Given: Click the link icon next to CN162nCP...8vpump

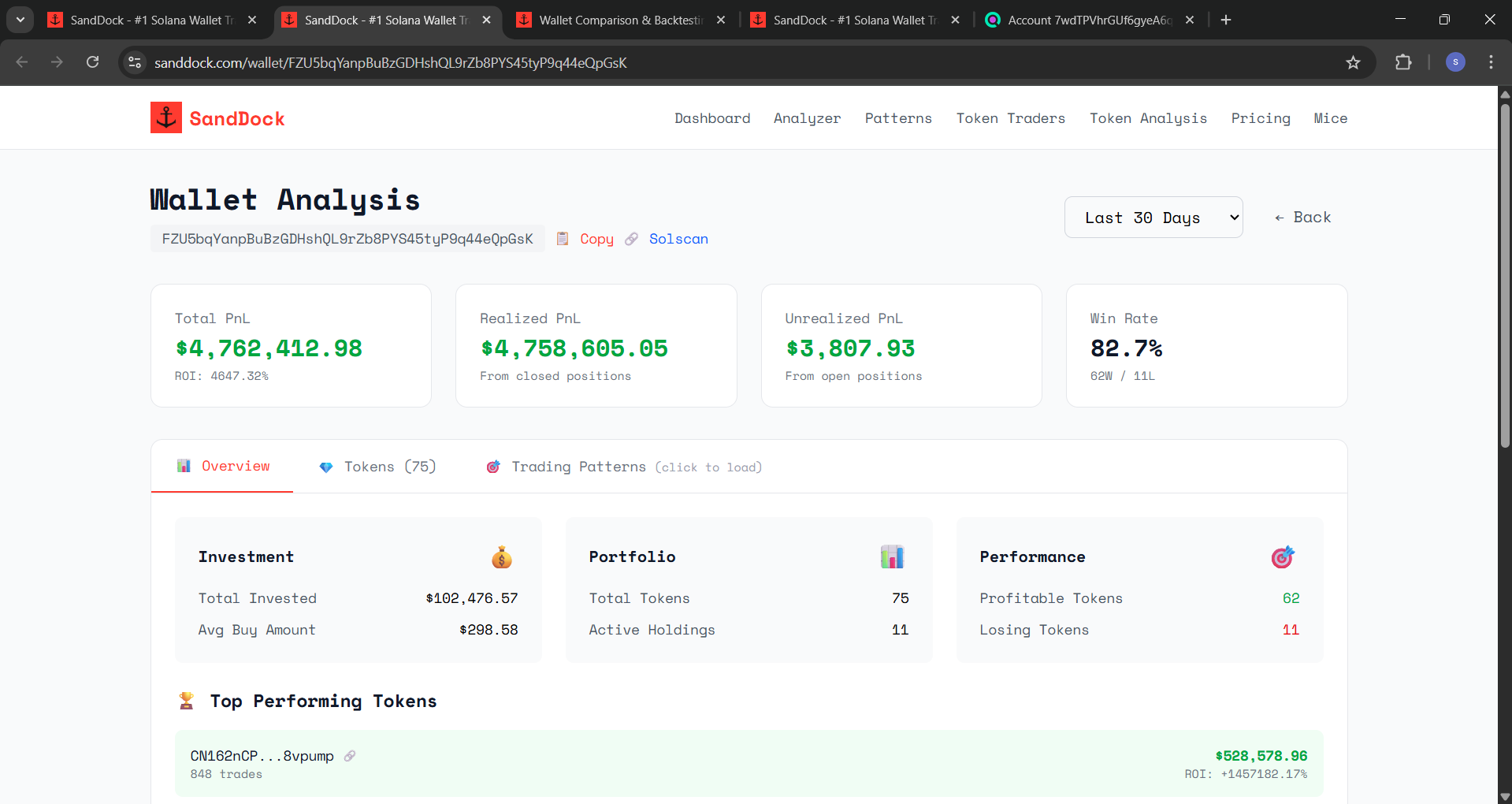Looking at the screenshot, I should pyautogui.click(x=350, y=756).
